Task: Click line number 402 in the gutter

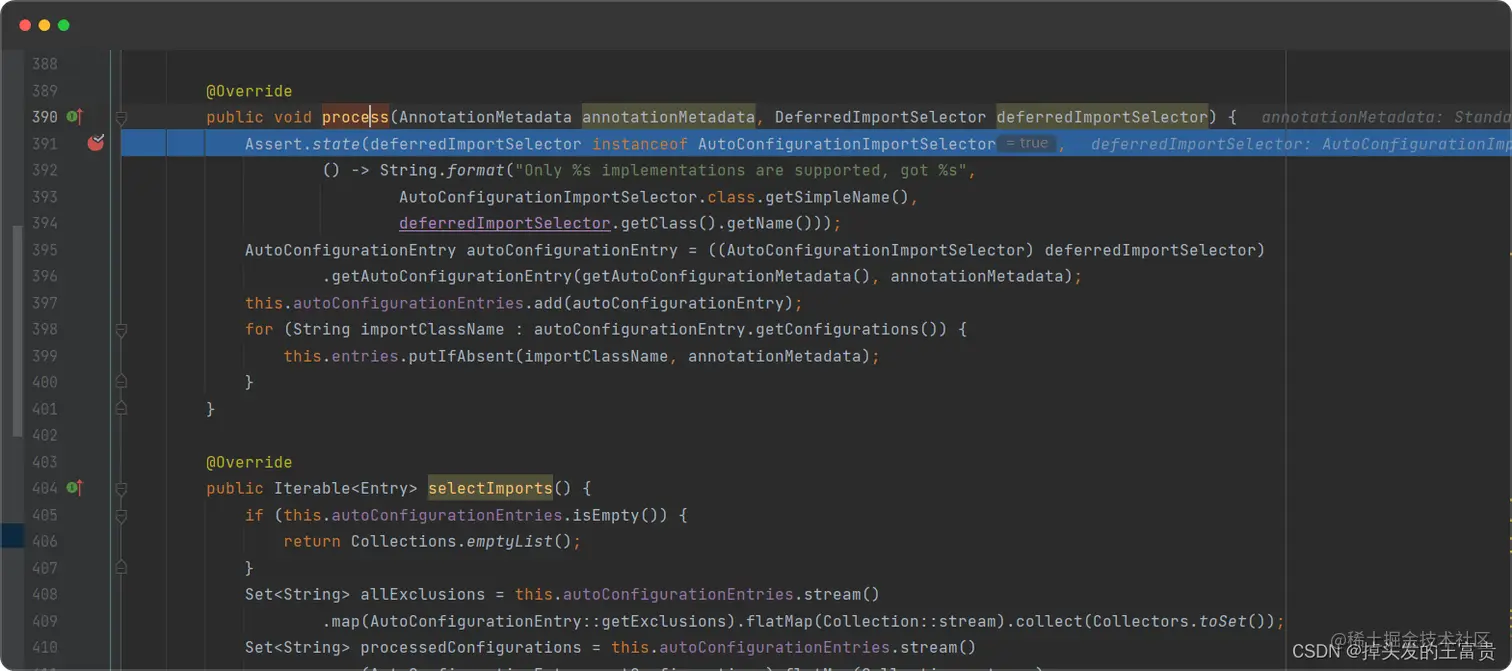Action: click(x=44, y=435)
